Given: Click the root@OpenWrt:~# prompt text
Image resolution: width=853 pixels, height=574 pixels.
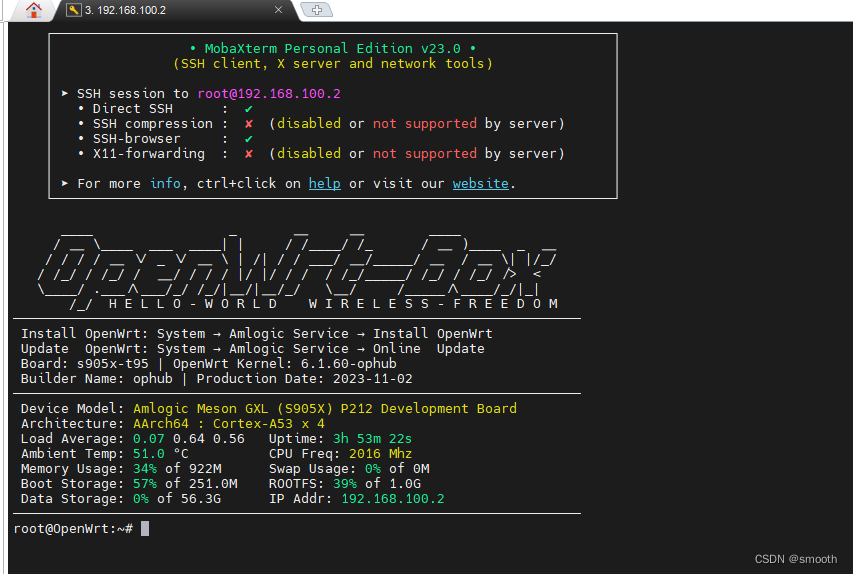Looking at the screenshot, I should coord(73,528).
